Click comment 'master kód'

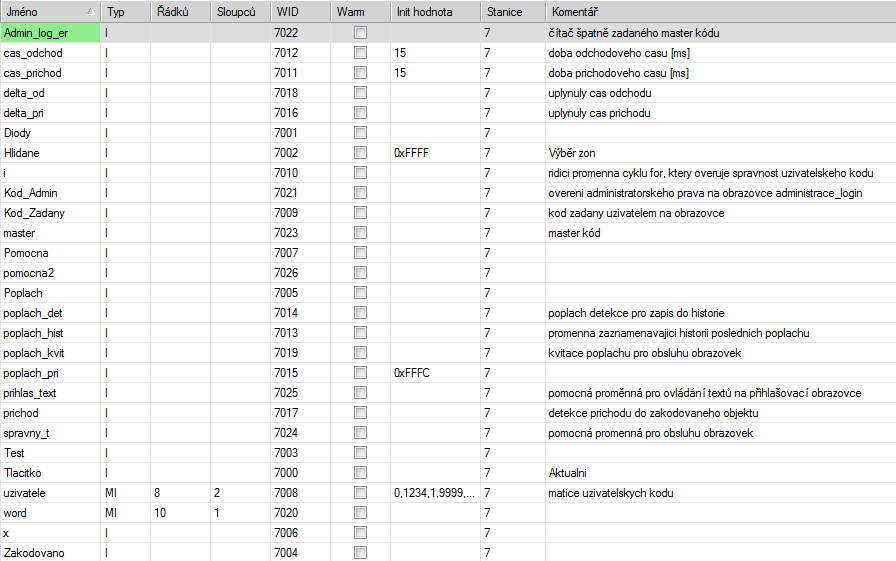coord(574,233)
